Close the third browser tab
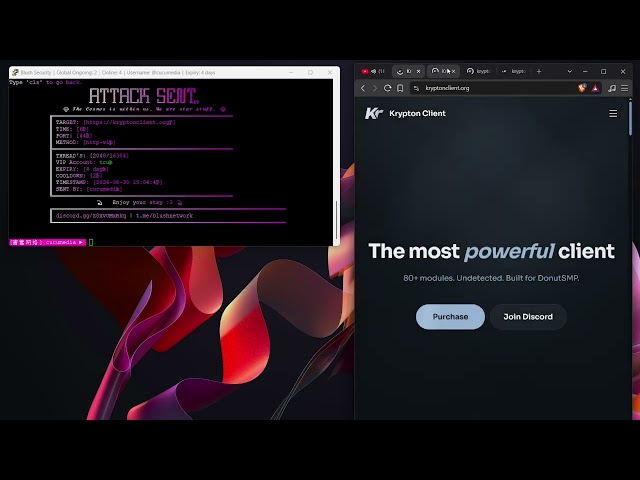This screenshot has width=640, height=480. pyautogui.click(x=453, y=71)
